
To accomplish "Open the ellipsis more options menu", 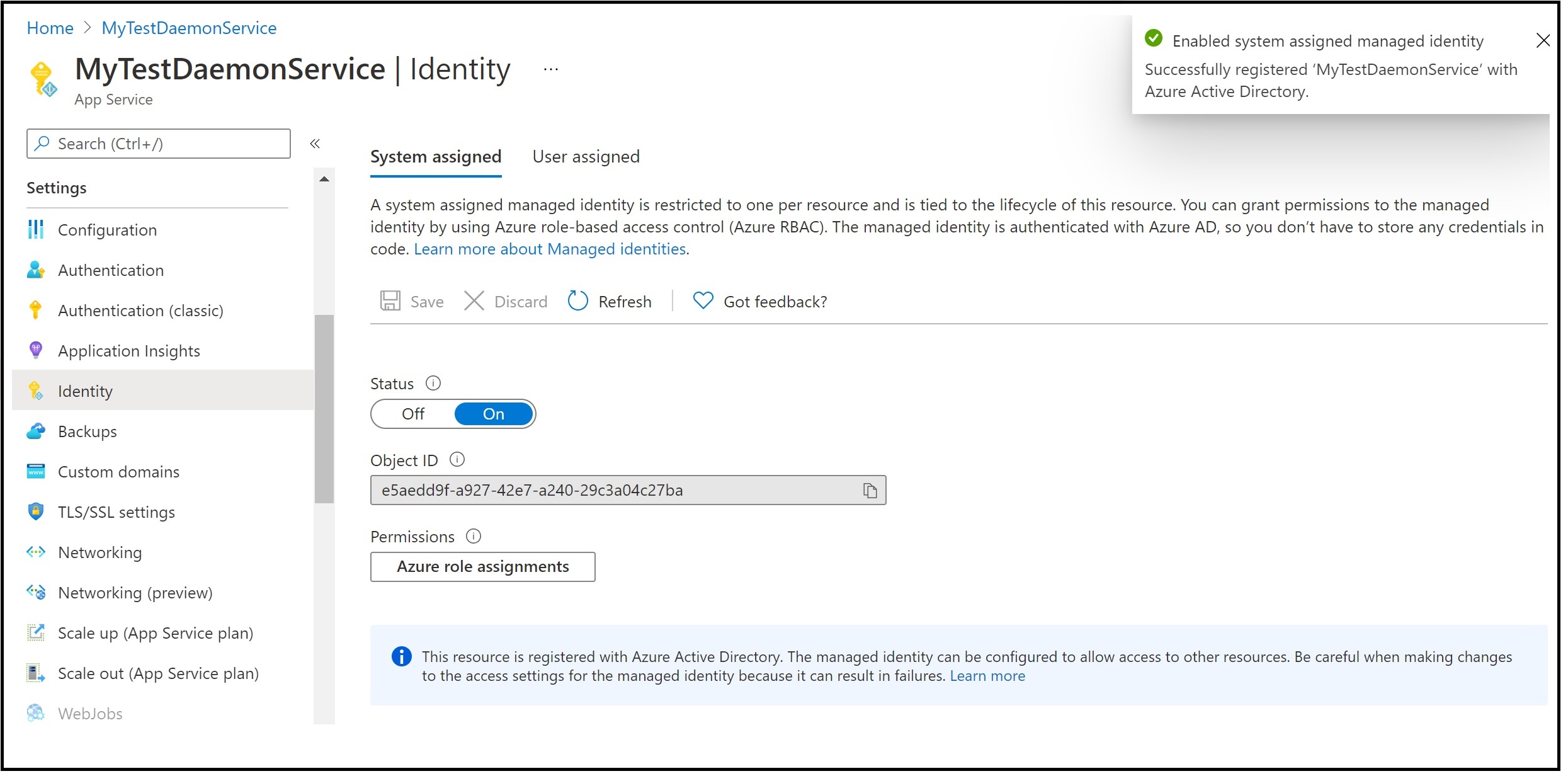I will [x=551, y=69].
